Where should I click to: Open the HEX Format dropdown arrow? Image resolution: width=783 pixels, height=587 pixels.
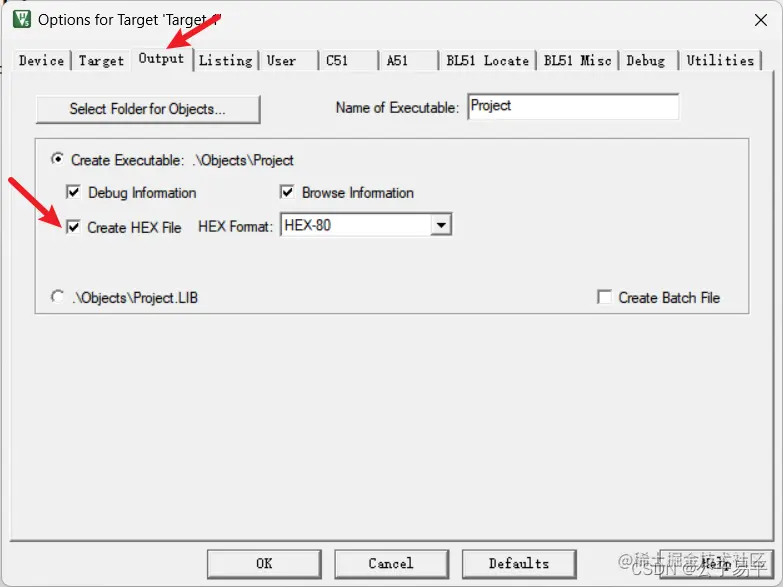441,225
